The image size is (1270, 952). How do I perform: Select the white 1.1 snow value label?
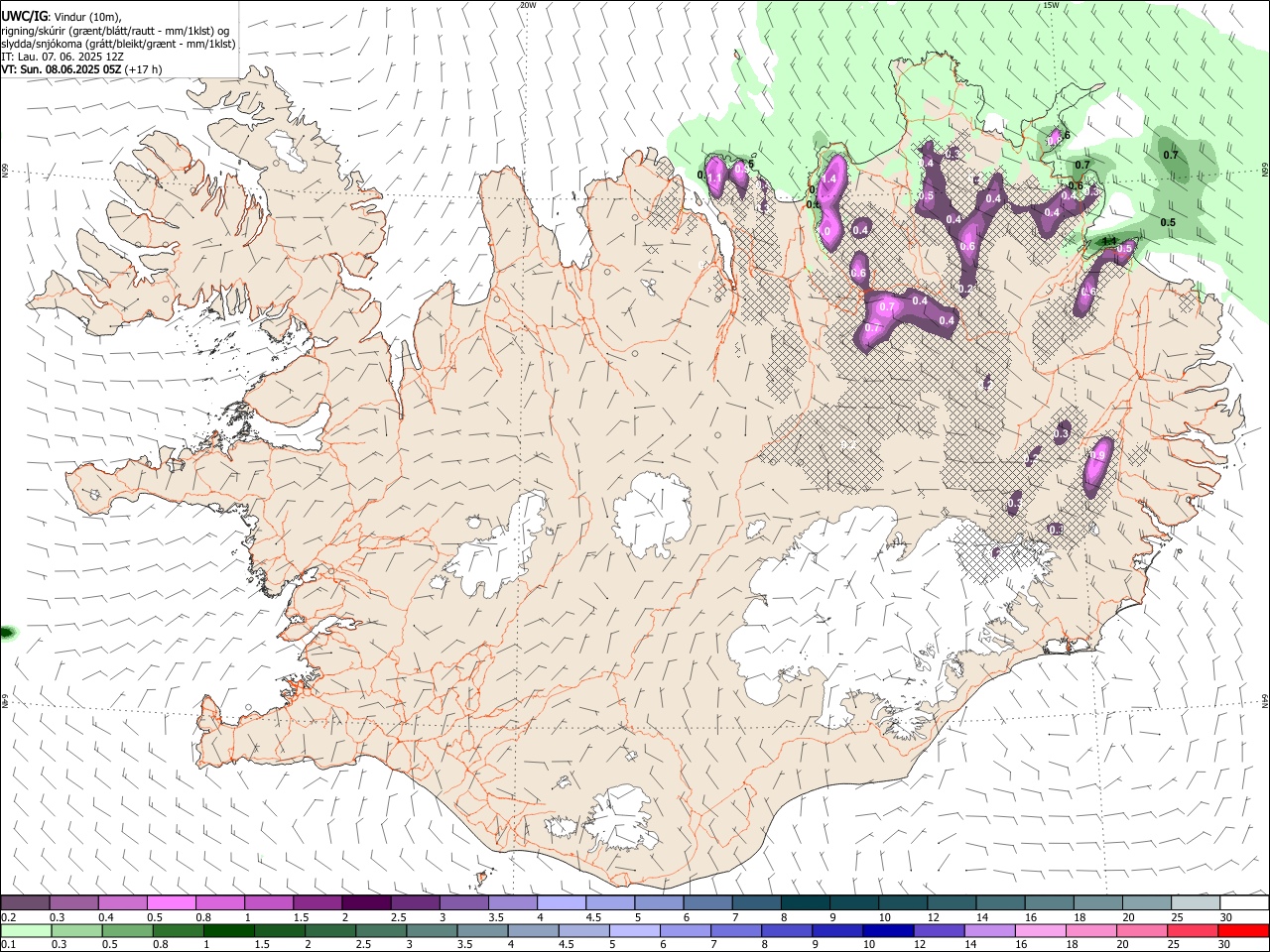click(715, 177)
